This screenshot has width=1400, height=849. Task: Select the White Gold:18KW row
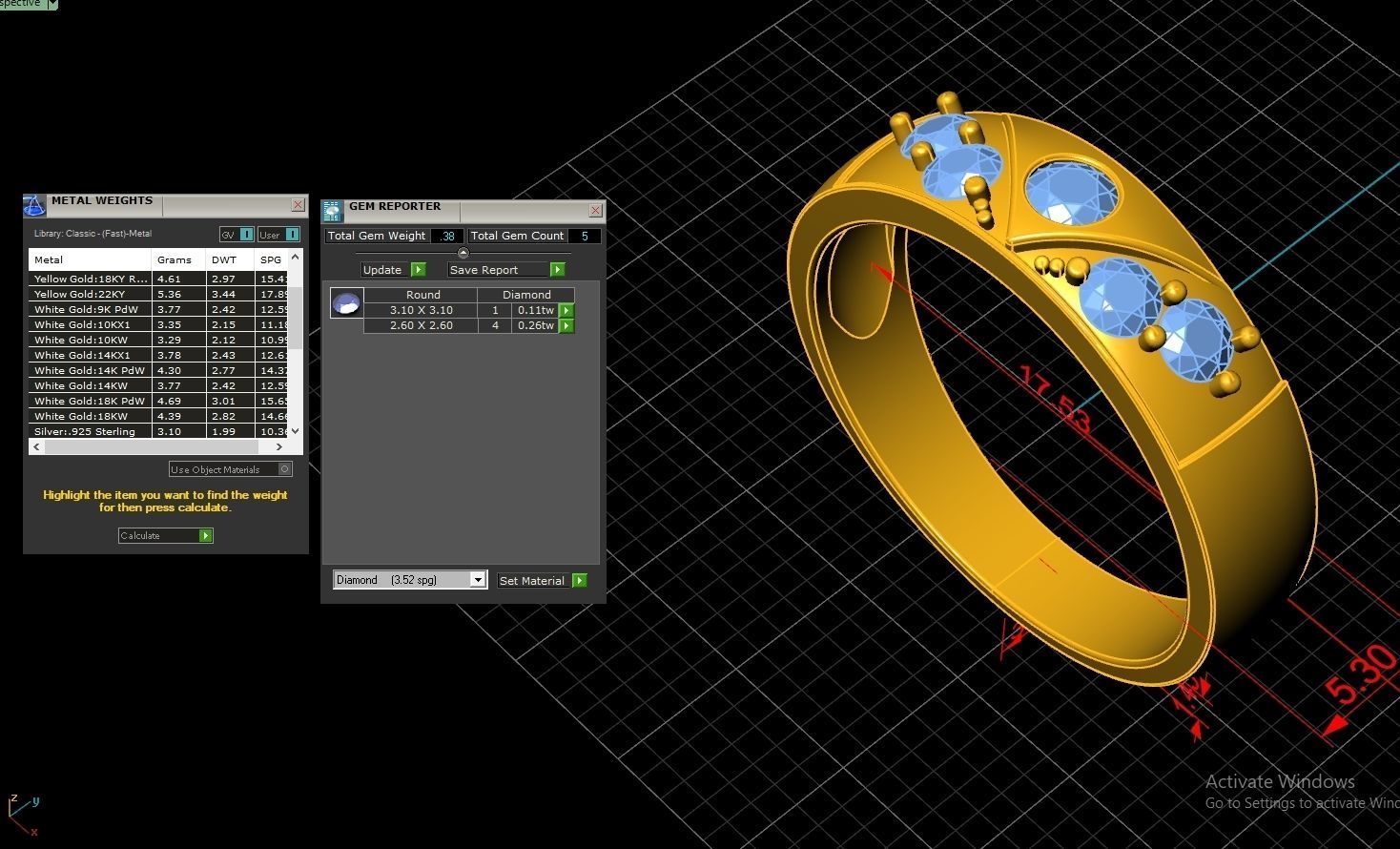pos(158,416)
